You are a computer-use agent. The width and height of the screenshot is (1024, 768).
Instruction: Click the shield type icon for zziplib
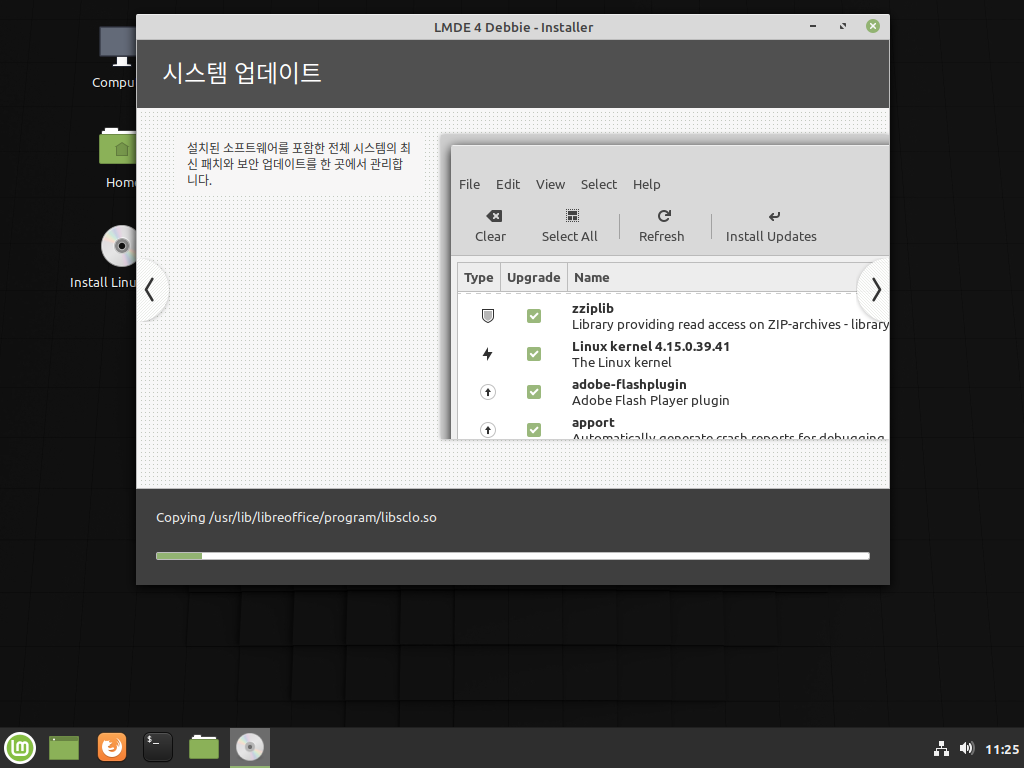pos(488,316)
